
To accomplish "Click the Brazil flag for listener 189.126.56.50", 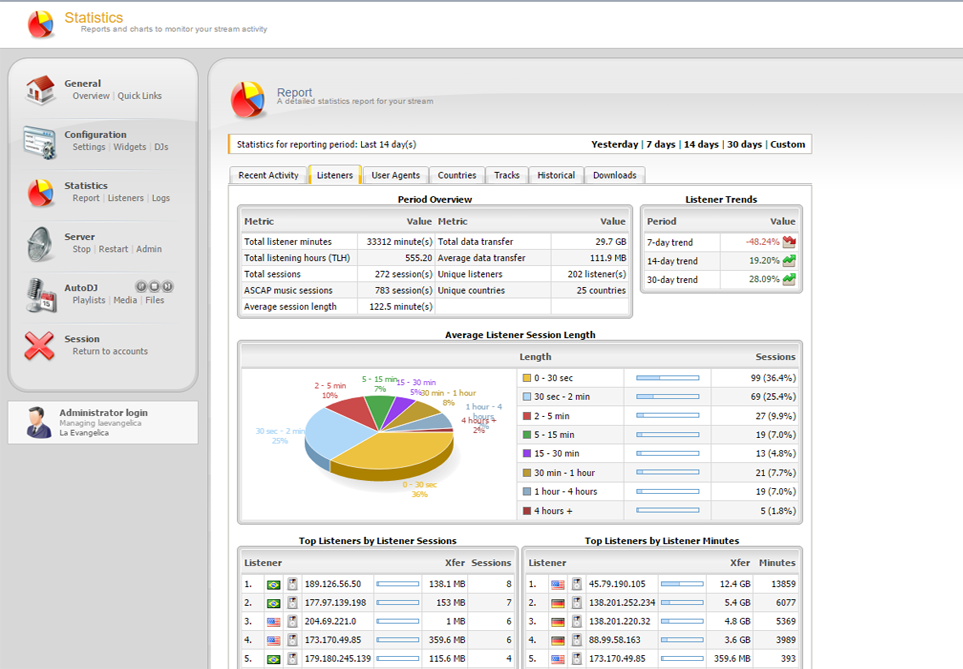I will (273, 584).
